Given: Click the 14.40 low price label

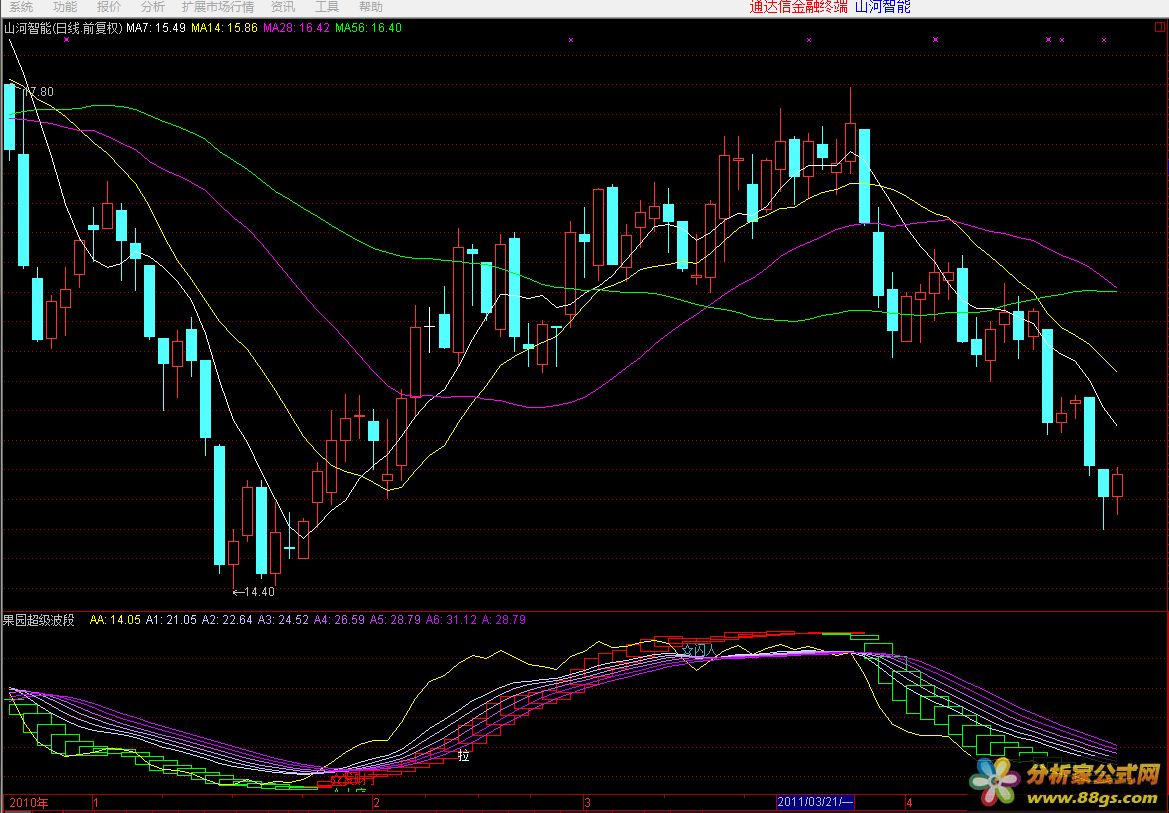Looking at the screenshot, I should (254, 591).
